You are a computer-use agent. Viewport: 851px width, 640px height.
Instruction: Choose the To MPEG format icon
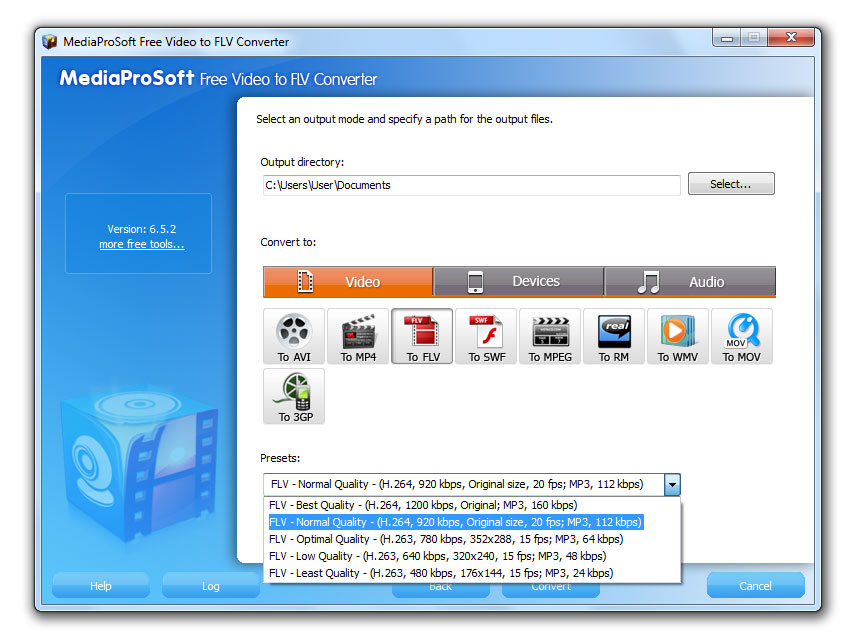pos(550,336)
